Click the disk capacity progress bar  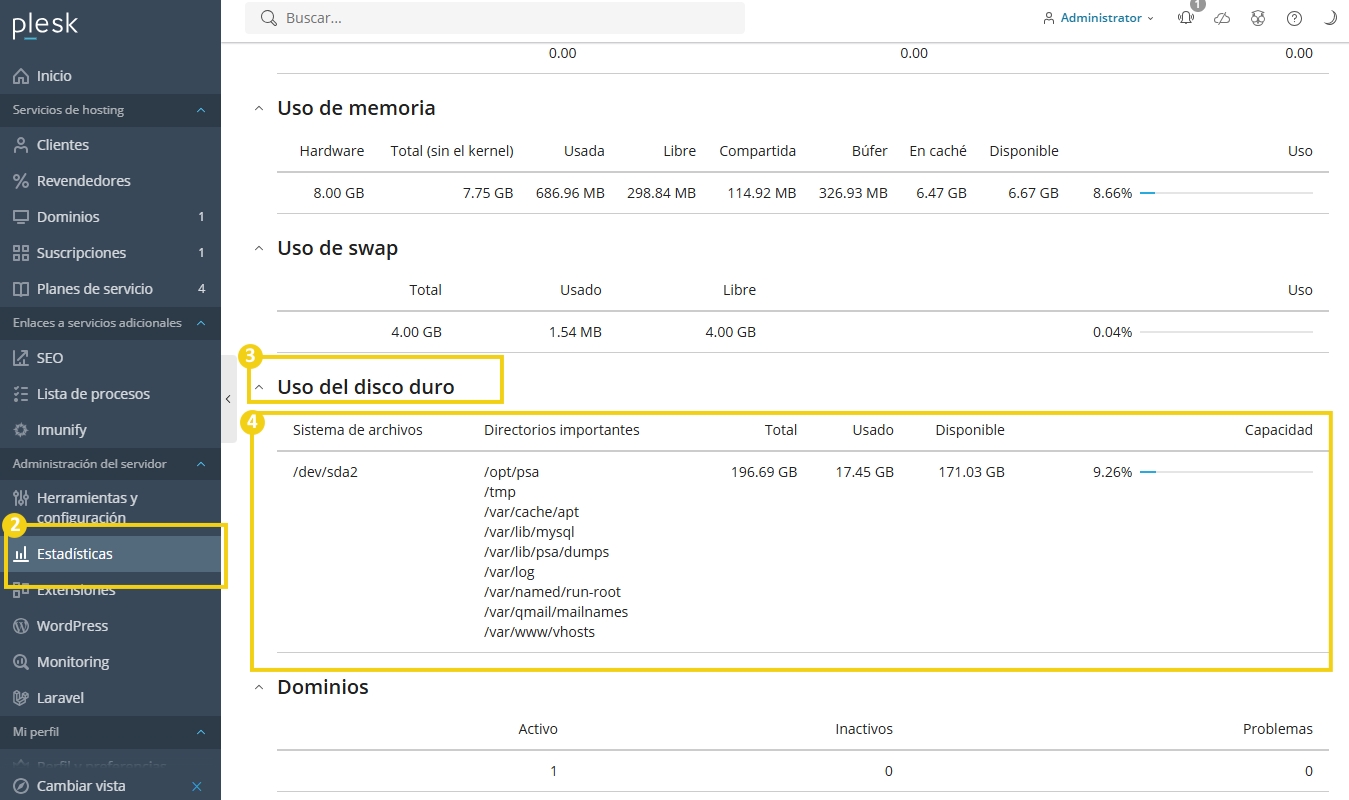point(1226,472)
